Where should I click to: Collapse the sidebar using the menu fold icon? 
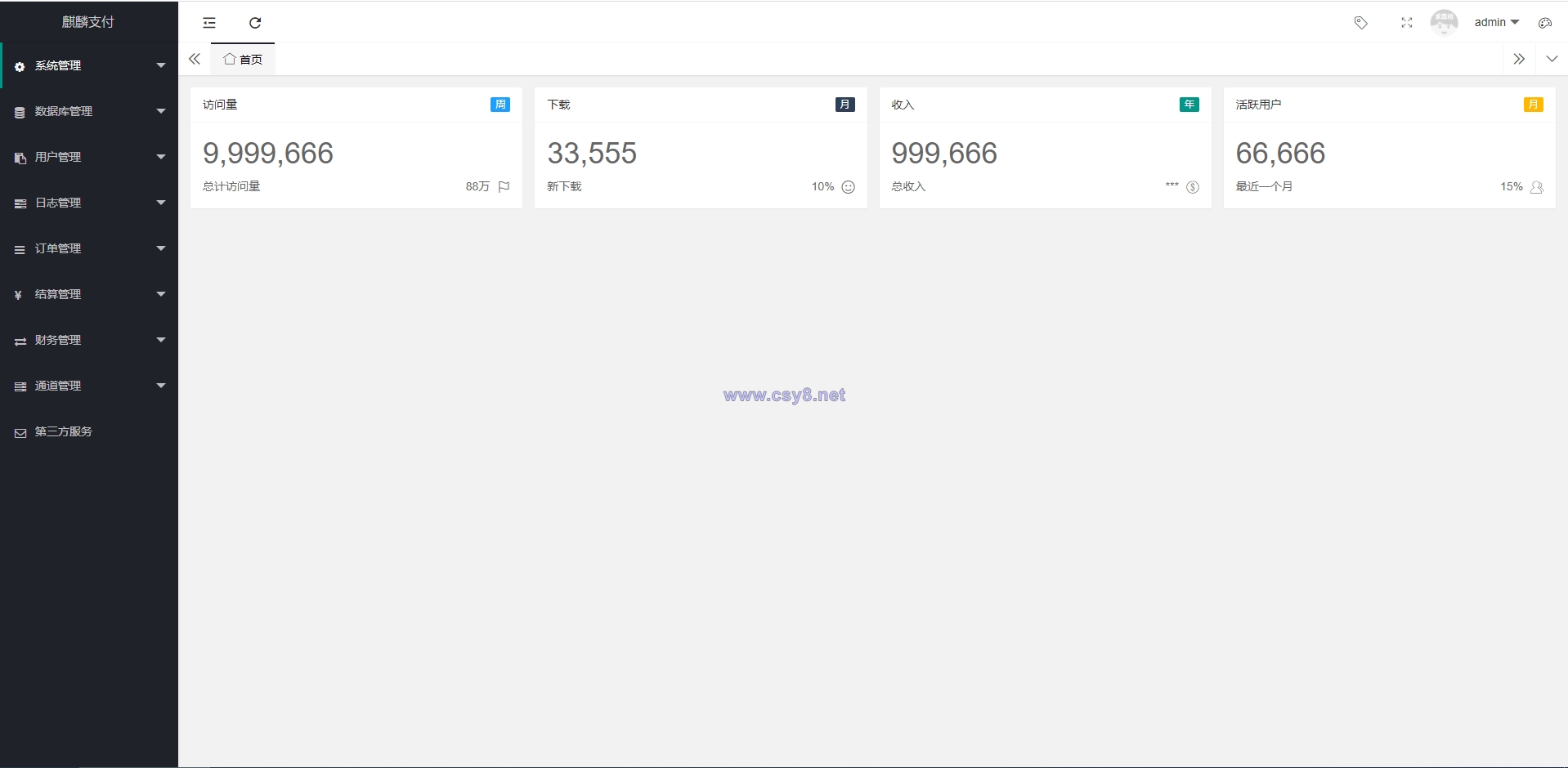(x=209, y=23)
